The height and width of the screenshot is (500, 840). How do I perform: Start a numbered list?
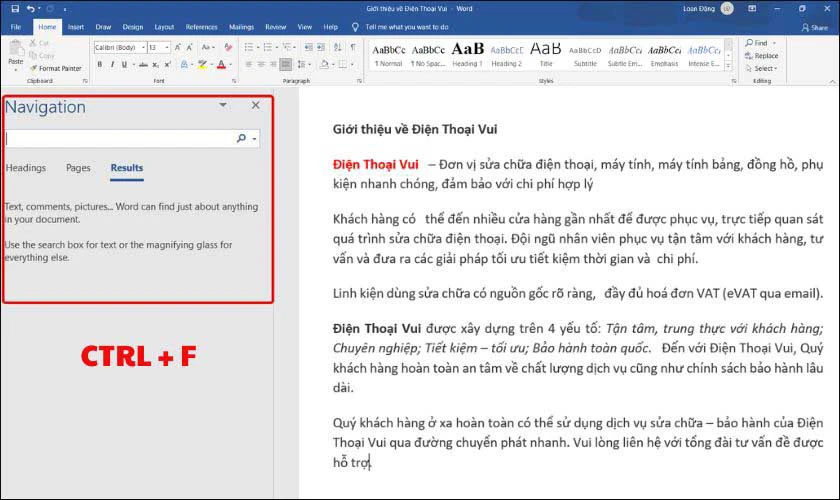[268, 48]
